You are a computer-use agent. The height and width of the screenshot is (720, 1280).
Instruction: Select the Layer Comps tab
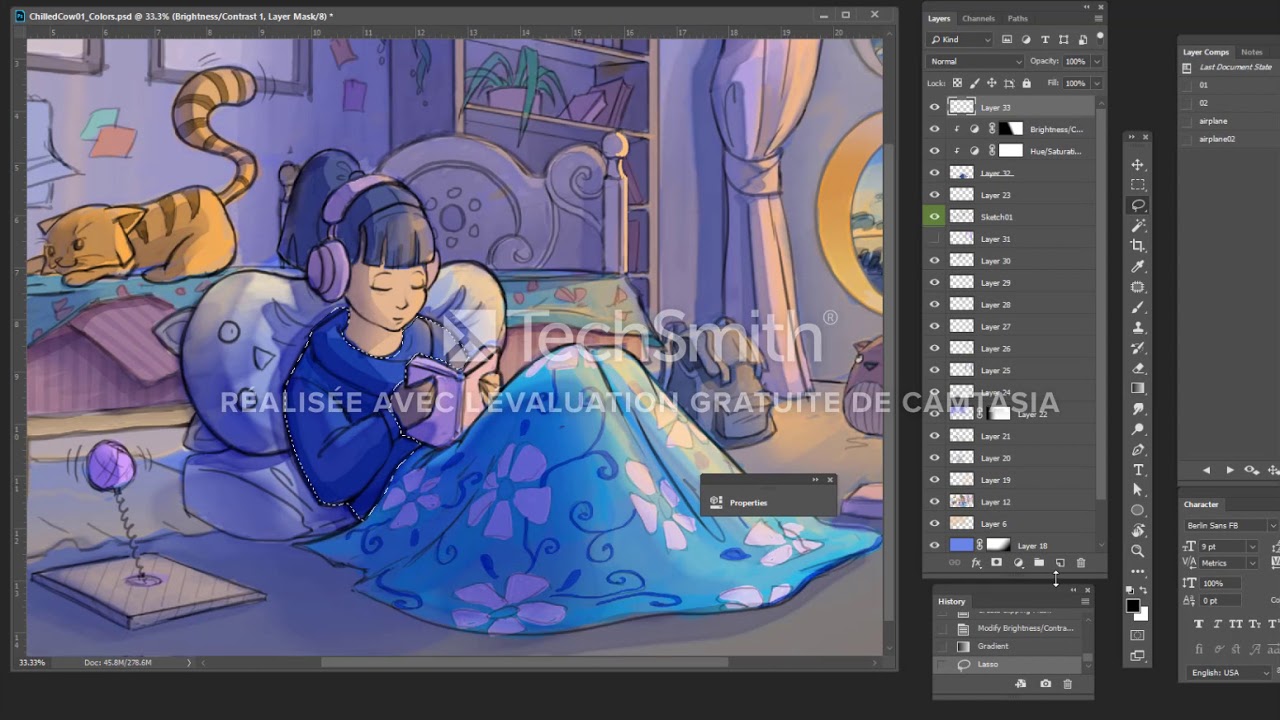(1206, 52)
